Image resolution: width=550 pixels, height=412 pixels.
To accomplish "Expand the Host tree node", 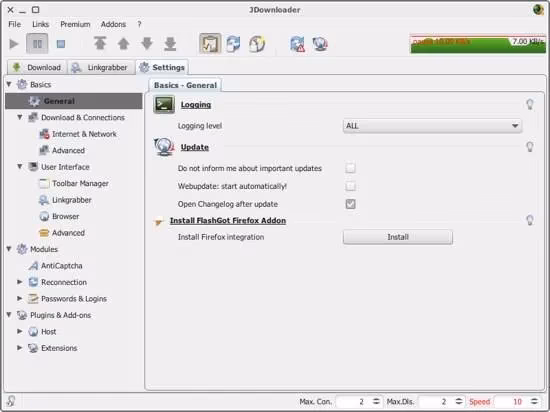I will (x=20, y=331).
